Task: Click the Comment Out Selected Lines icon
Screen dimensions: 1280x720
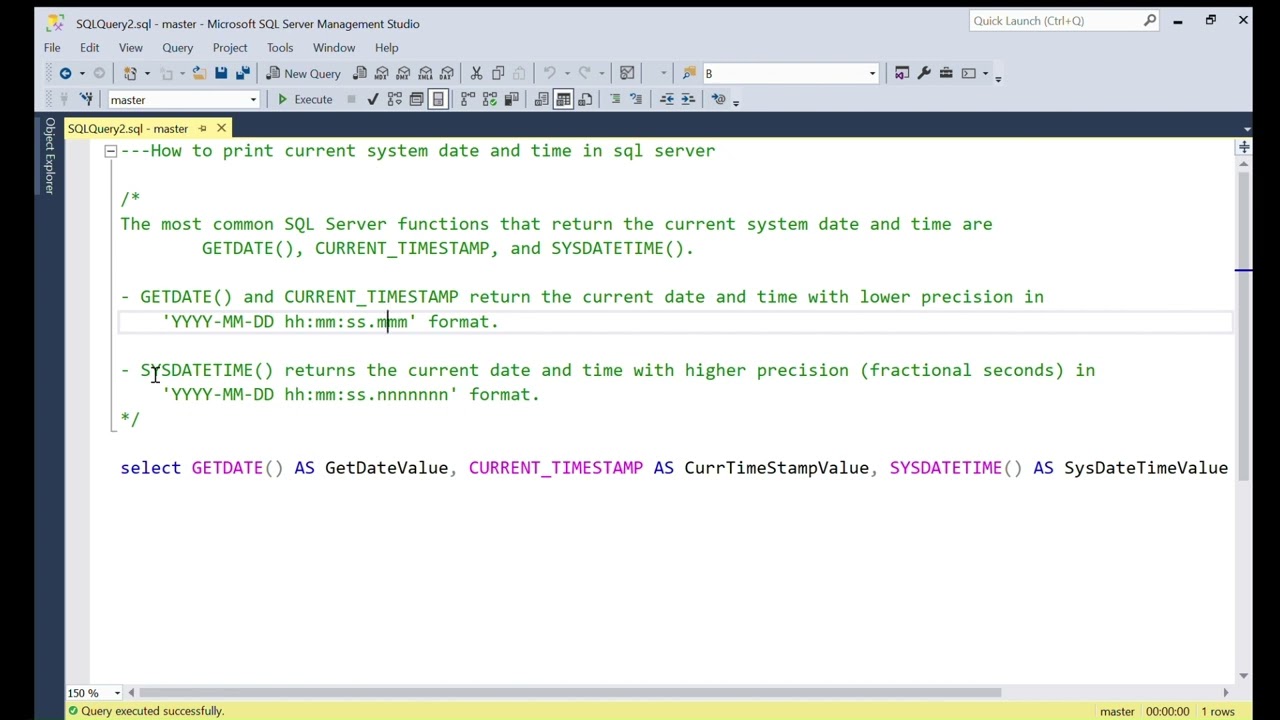Action: (x=615, y=99)
